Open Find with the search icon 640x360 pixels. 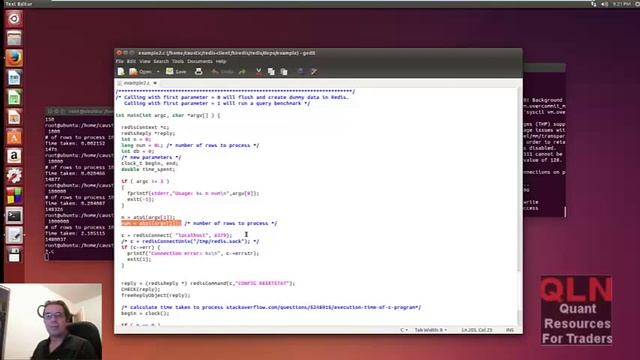[300, 72]
